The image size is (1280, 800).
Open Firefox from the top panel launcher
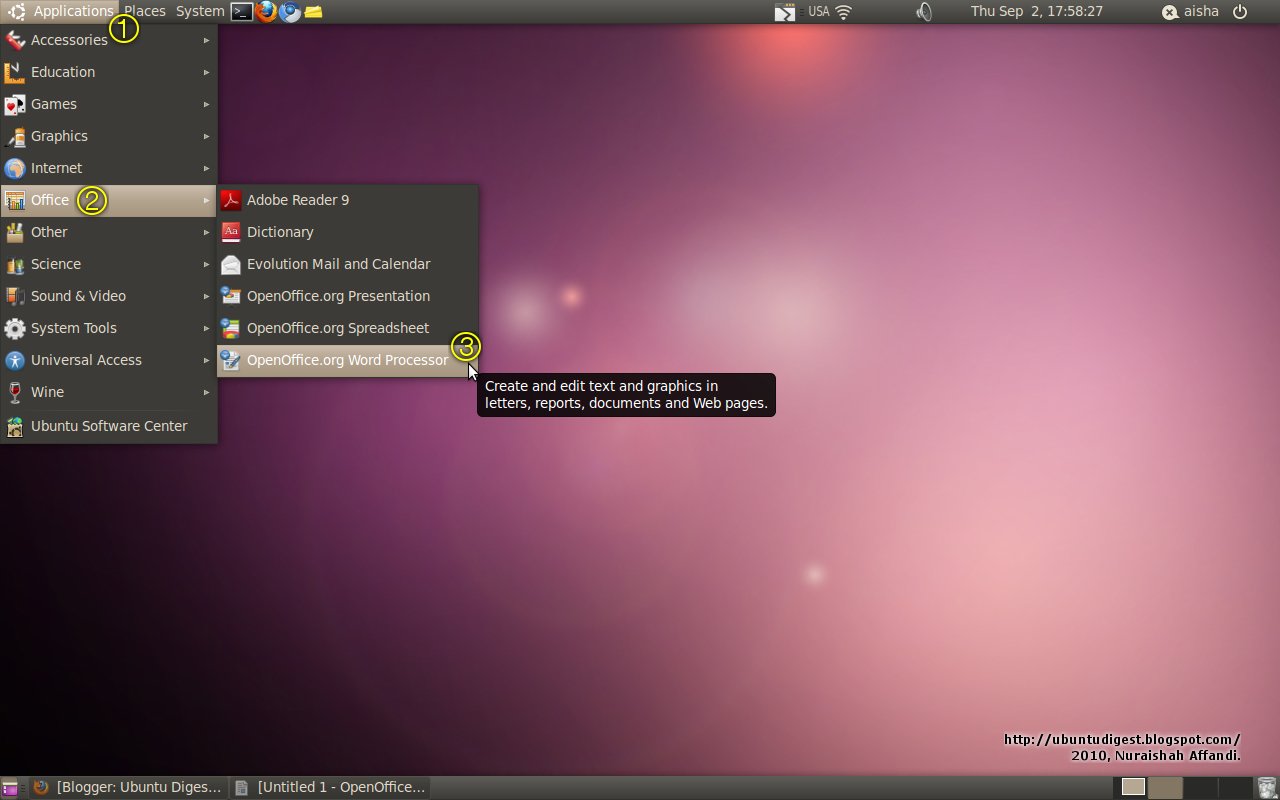pyautogui.click(x=266, y=12)
